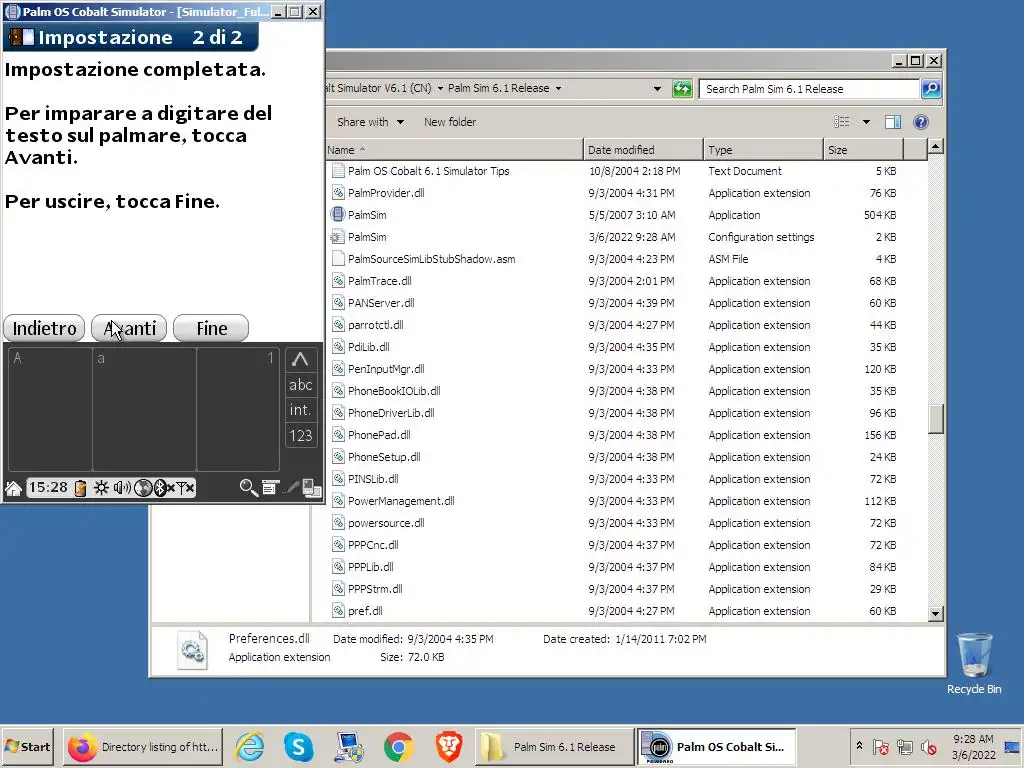Image resolution: width=1024 pixels, height=768 pixels.
Task: Open Explorer help question mark icon
Action: [x=921, y=122]
